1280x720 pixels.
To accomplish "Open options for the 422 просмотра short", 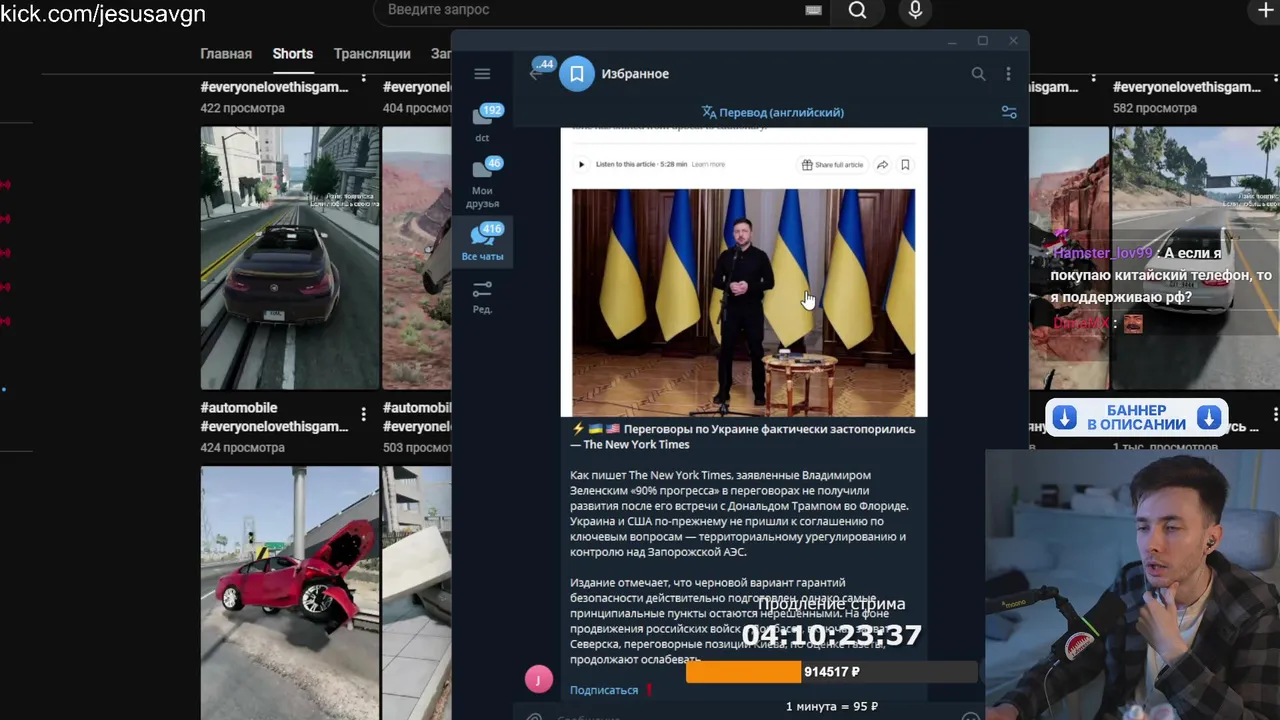I will (363, 78).
